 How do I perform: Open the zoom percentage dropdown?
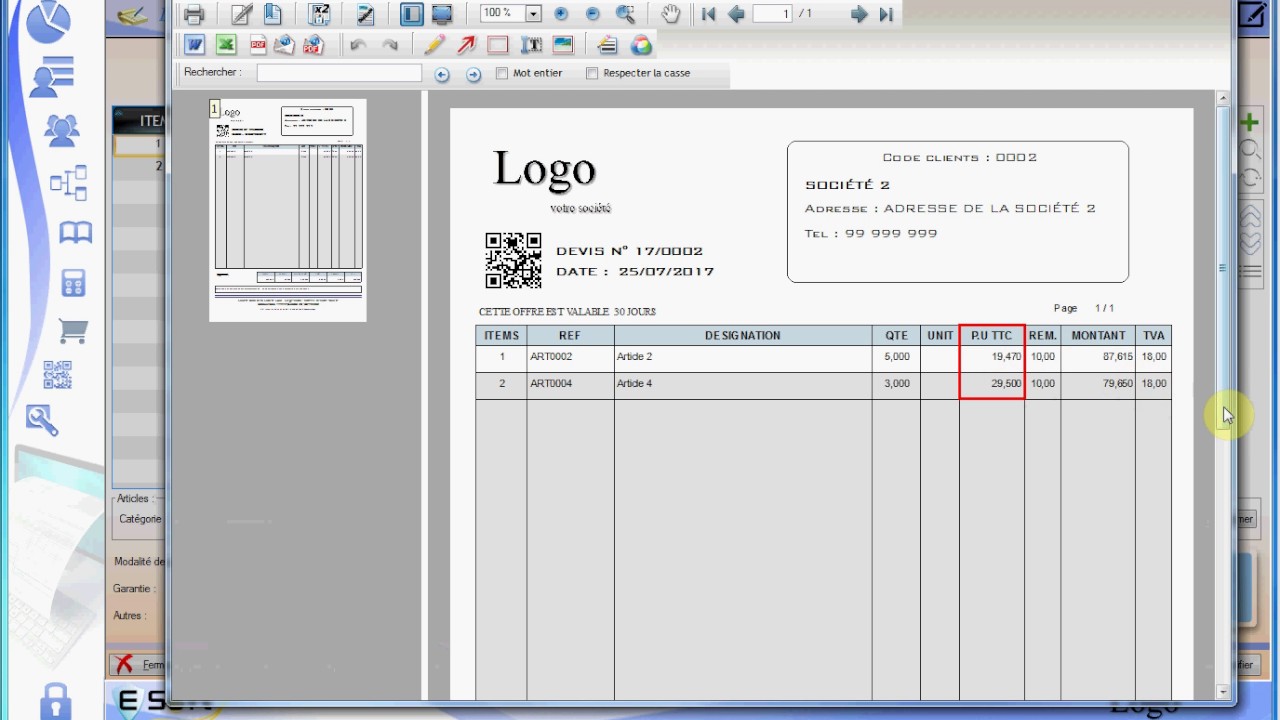pyautogui.click(x=533, y=14)
